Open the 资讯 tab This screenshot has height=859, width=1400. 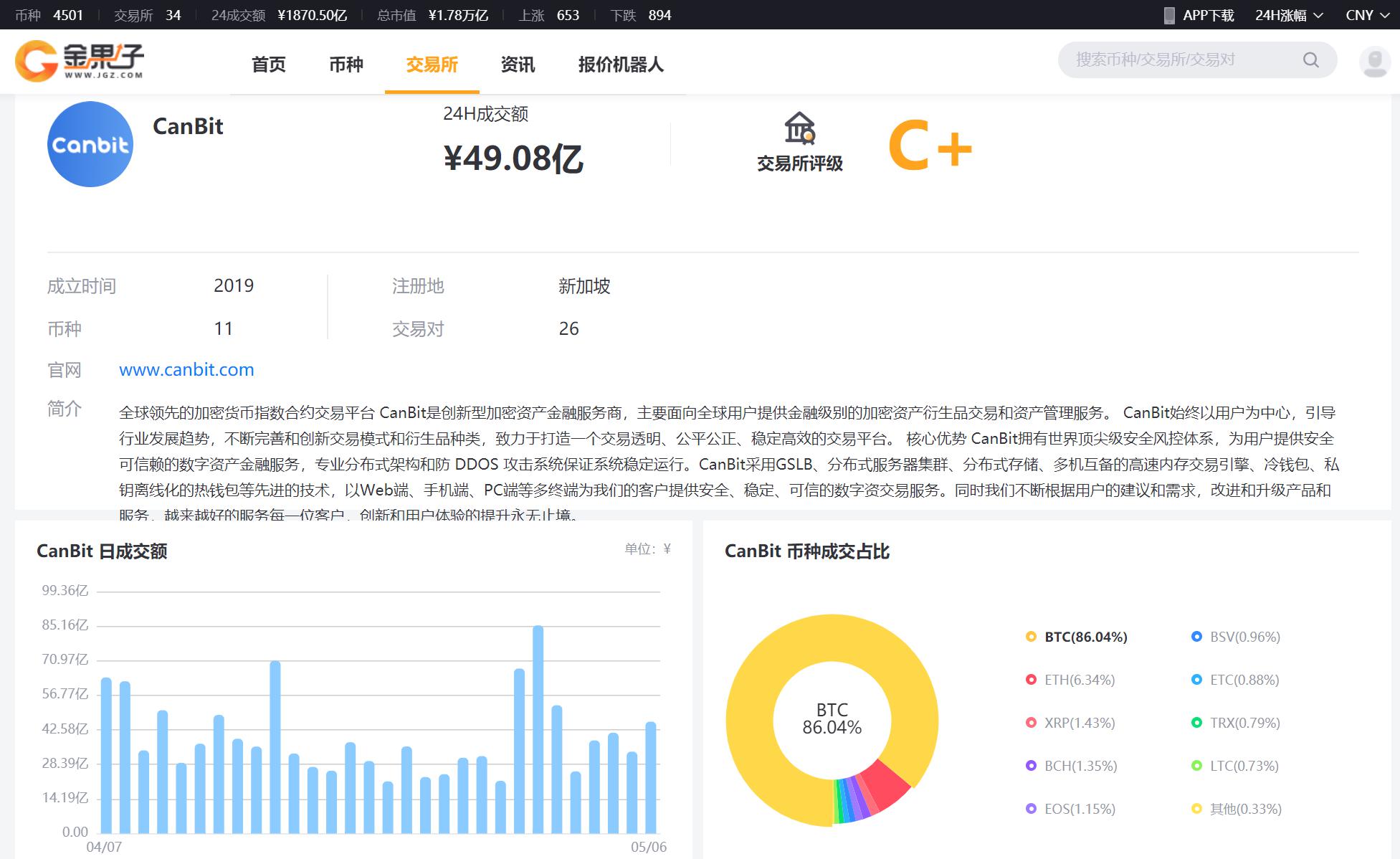[x=518, y=65]
